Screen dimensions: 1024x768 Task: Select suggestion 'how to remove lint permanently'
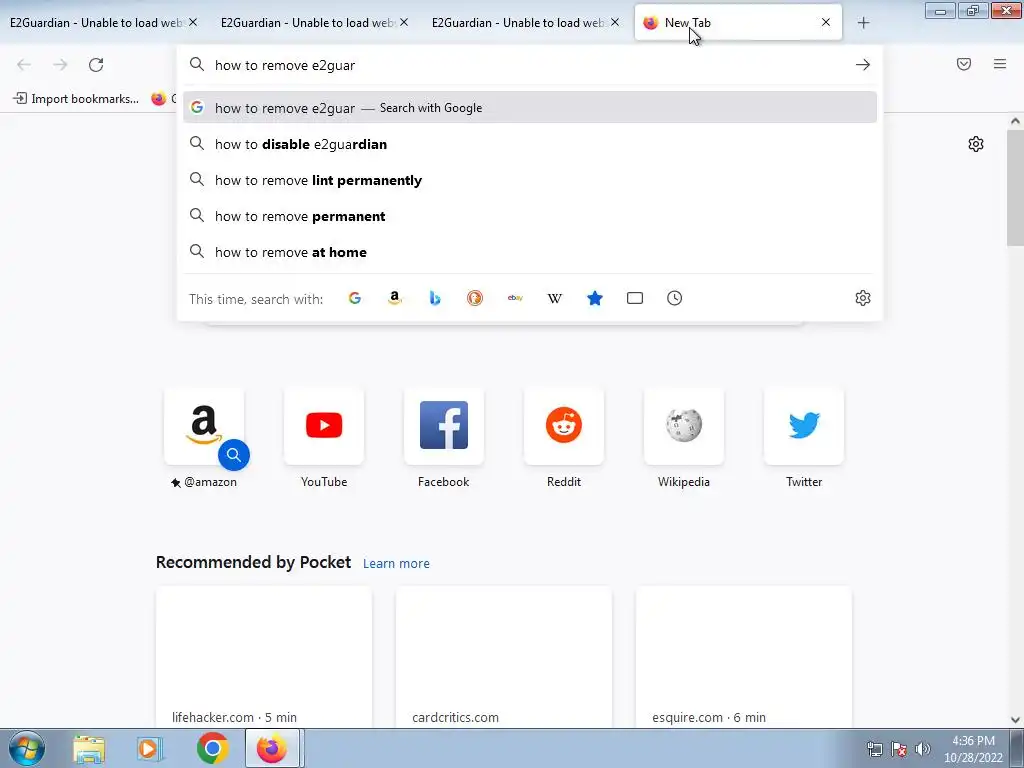click(x=530, y=180)
